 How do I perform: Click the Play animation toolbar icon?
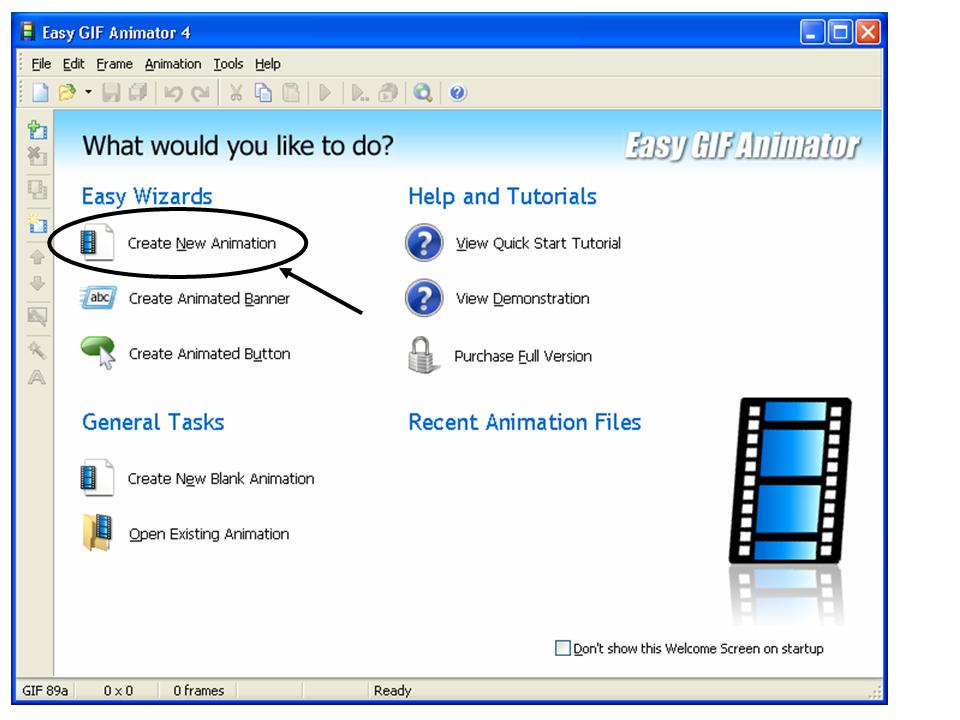click(x=325, y=93)
